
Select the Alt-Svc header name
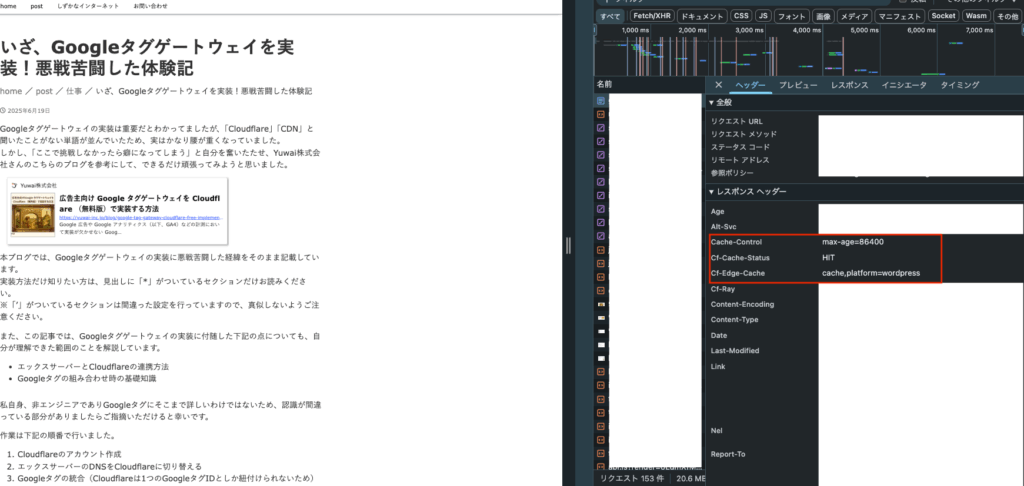(723, 227)
